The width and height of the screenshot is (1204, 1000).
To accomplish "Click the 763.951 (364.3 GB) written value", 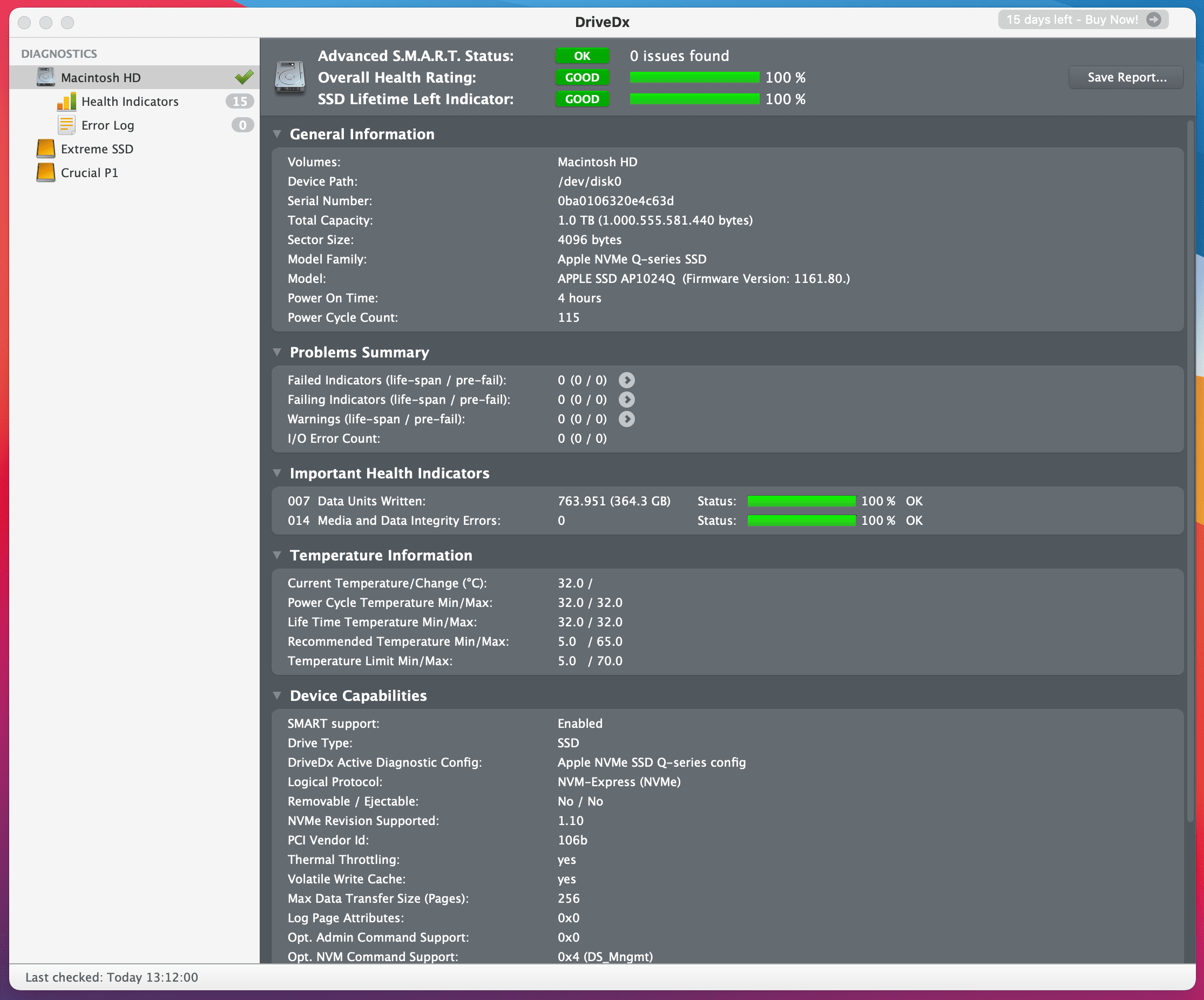I will coord(614,501).
